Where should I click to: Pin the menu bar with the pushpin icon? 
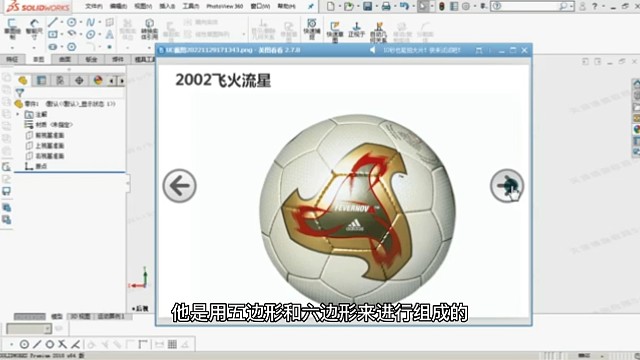pyautogui.click(x=311, y=6)
